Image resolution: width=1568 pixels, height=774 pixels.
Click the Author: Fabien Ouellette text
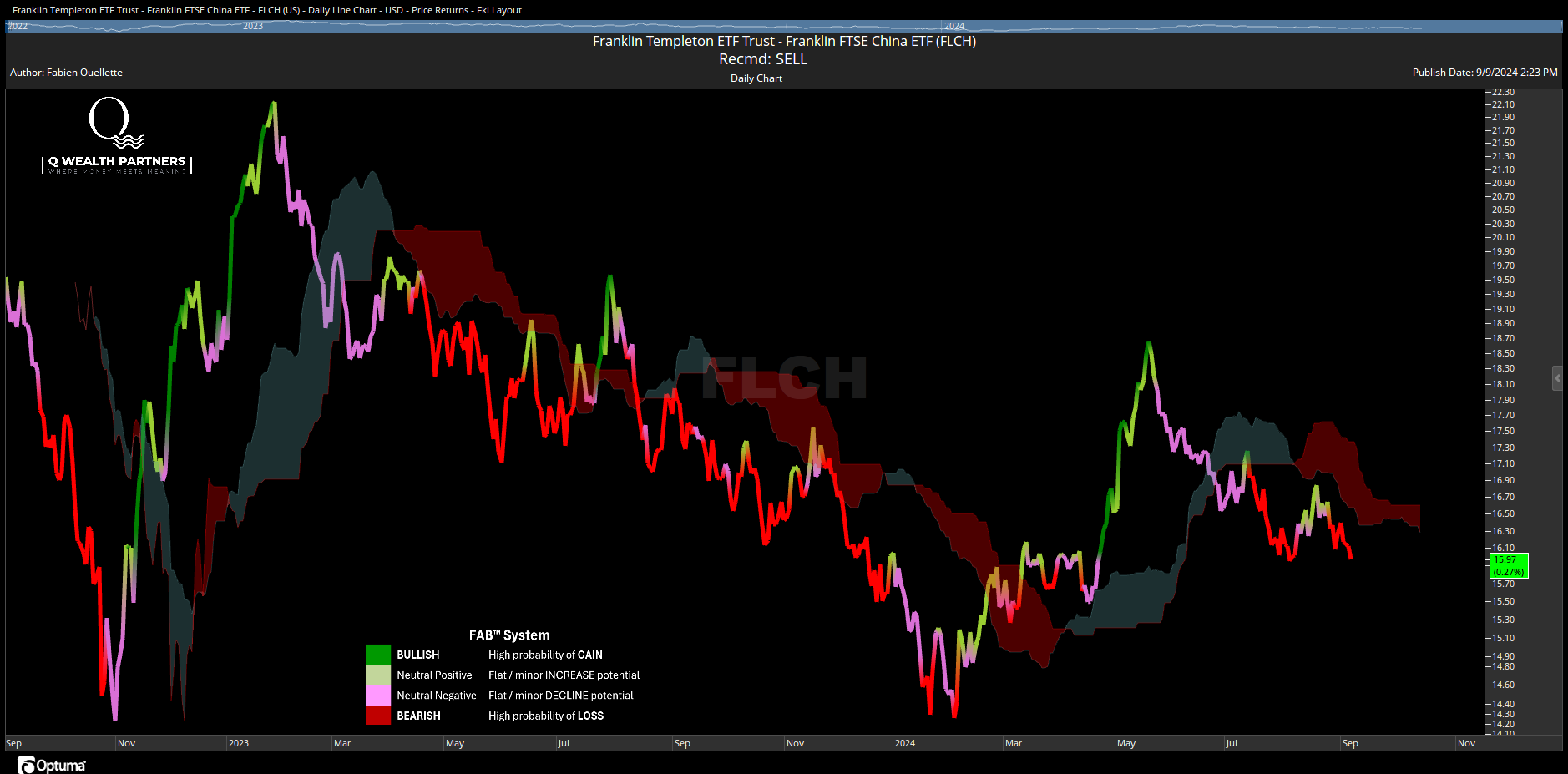(66, 73)
